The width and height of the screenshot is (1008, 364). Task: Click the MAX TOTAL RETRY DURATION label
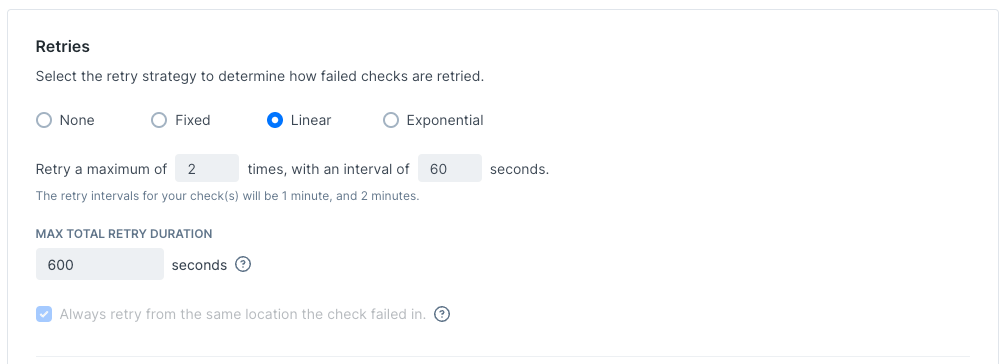point(124,233)
